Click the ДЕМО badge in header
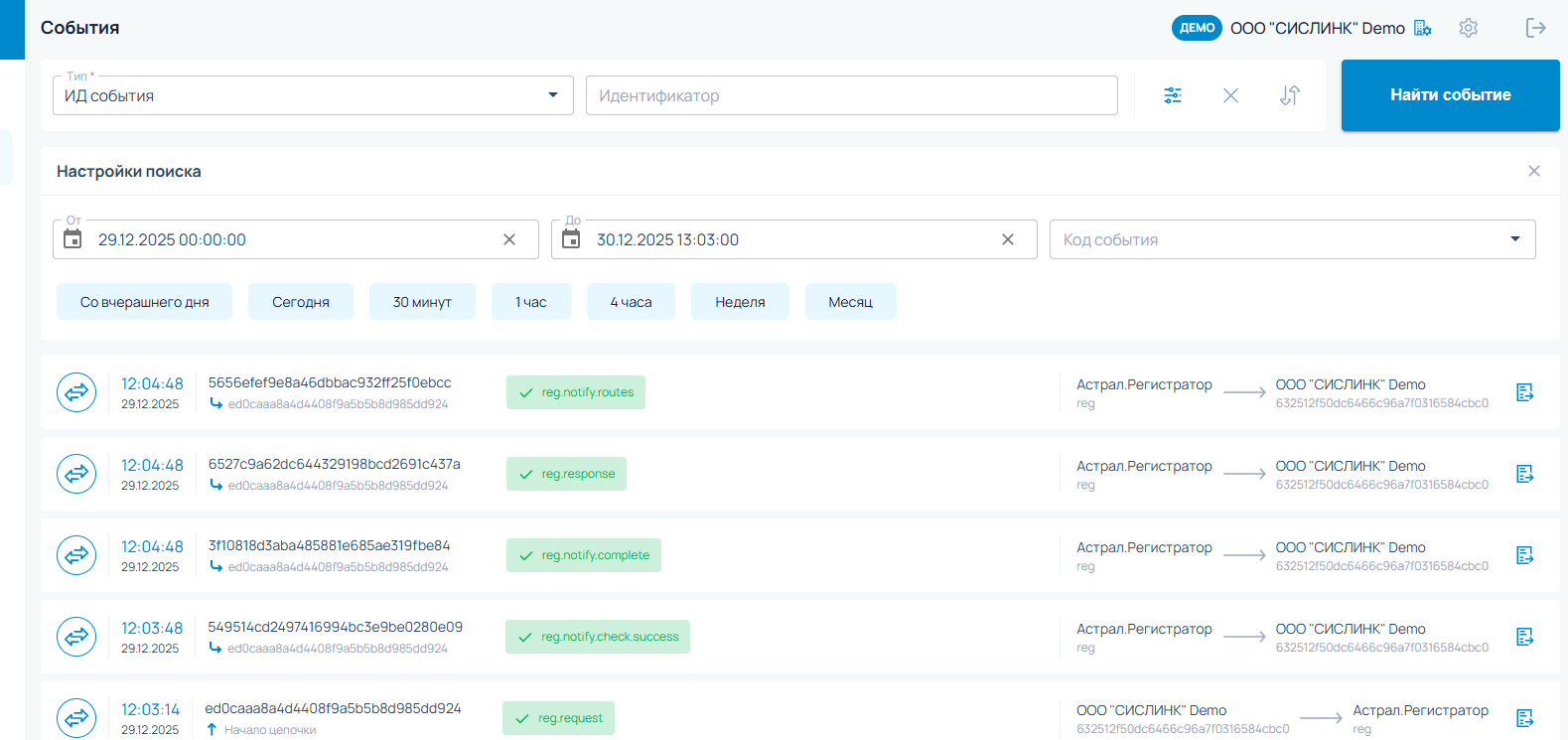This screenshot has width=1568, height=740. pos(1197,28)
